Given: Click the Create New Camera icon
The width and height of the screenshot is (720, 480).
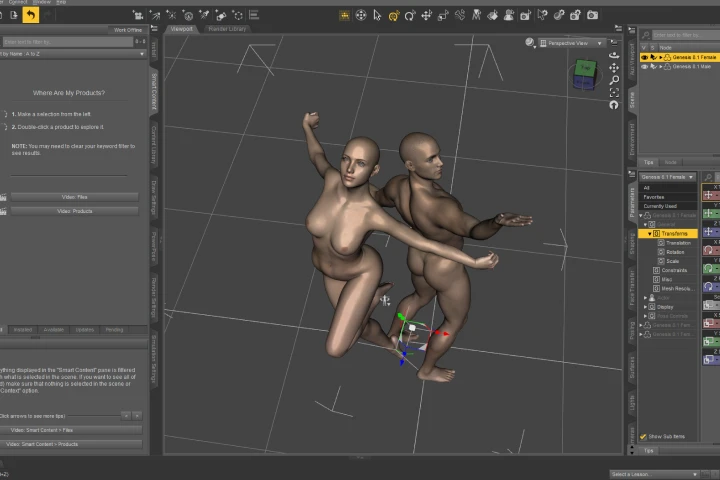Looking at the screenshot, I should (x=138, y=15).
